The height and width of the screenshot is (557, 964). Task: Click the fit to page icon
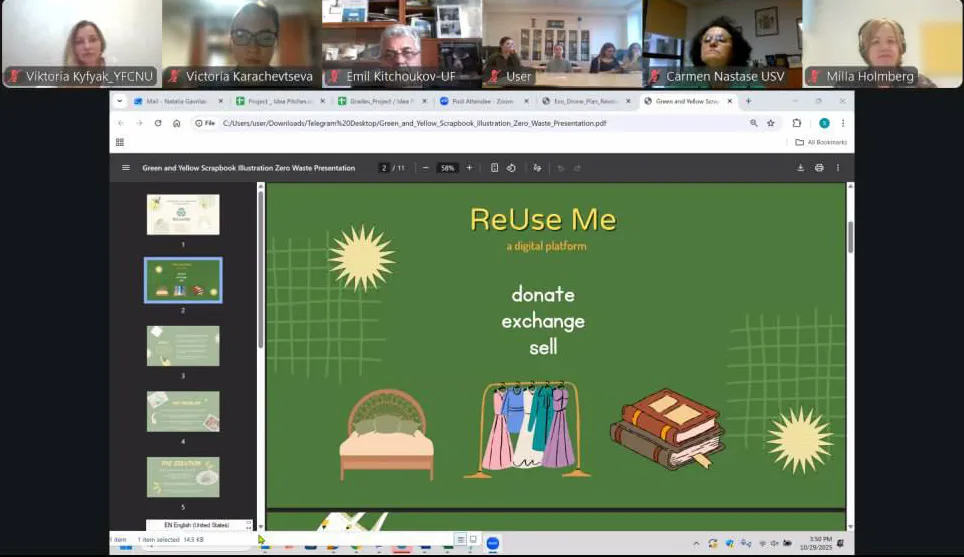495,168
